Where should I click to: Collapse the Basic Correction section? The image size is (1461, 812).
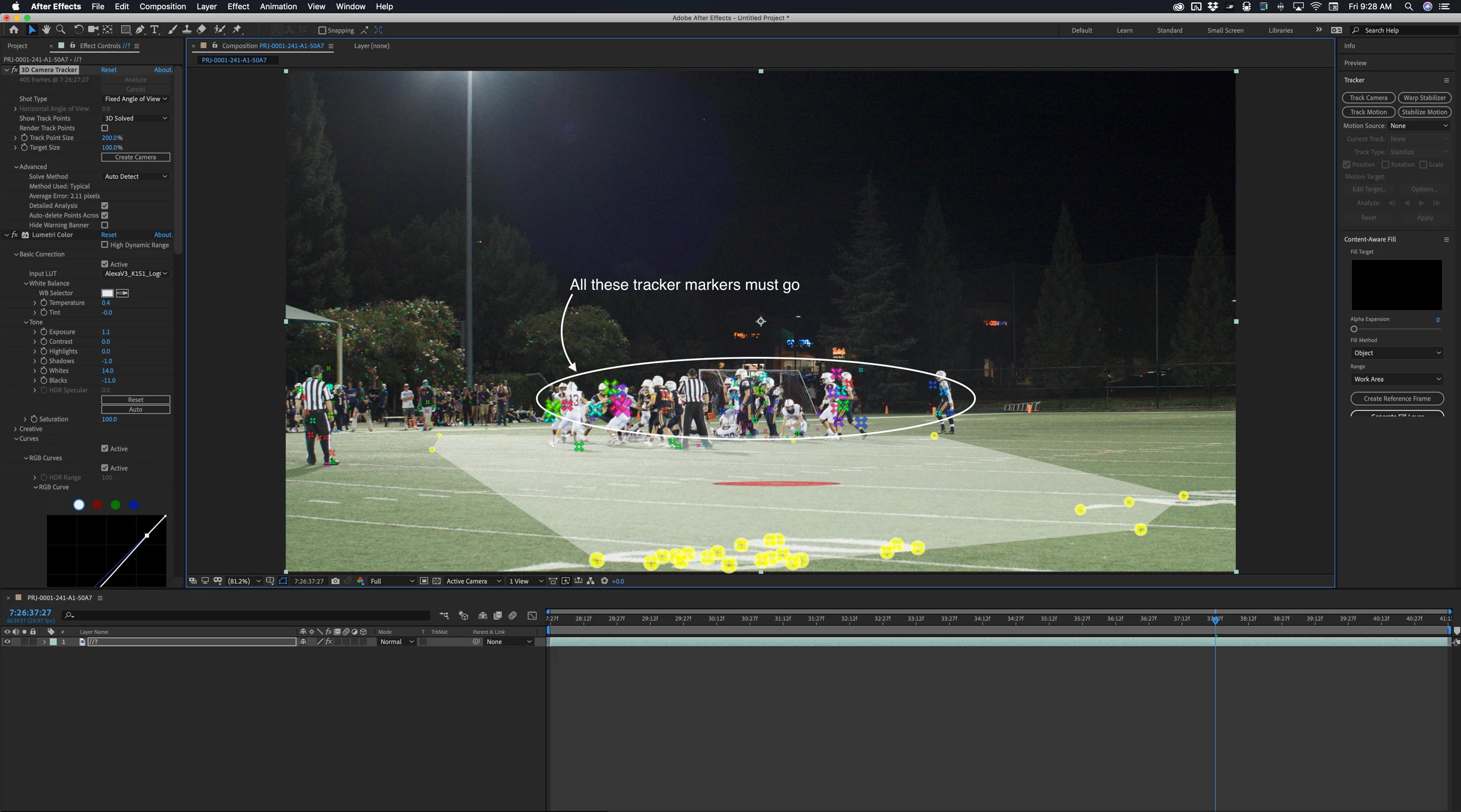coord(16,254)
